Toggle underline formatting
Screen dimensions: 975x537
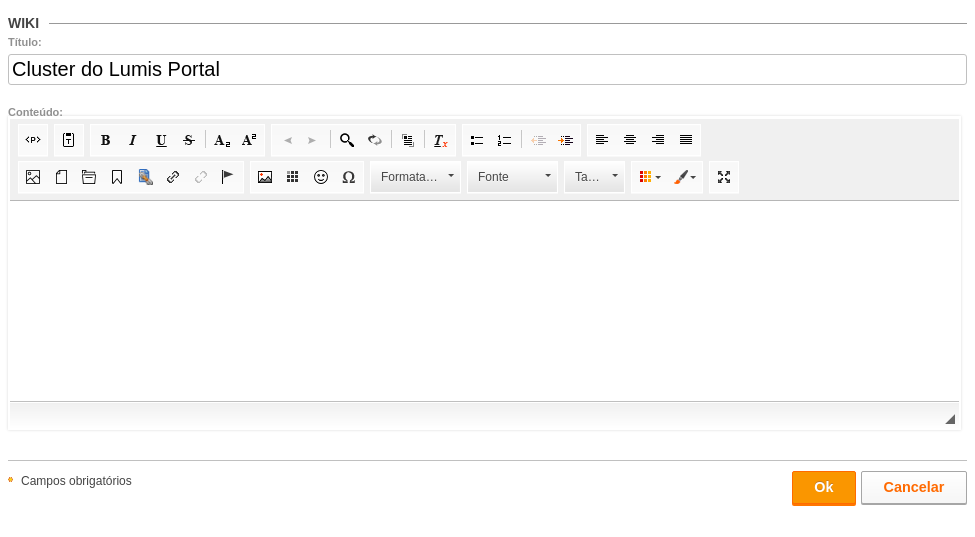click(x=161, y=140)
